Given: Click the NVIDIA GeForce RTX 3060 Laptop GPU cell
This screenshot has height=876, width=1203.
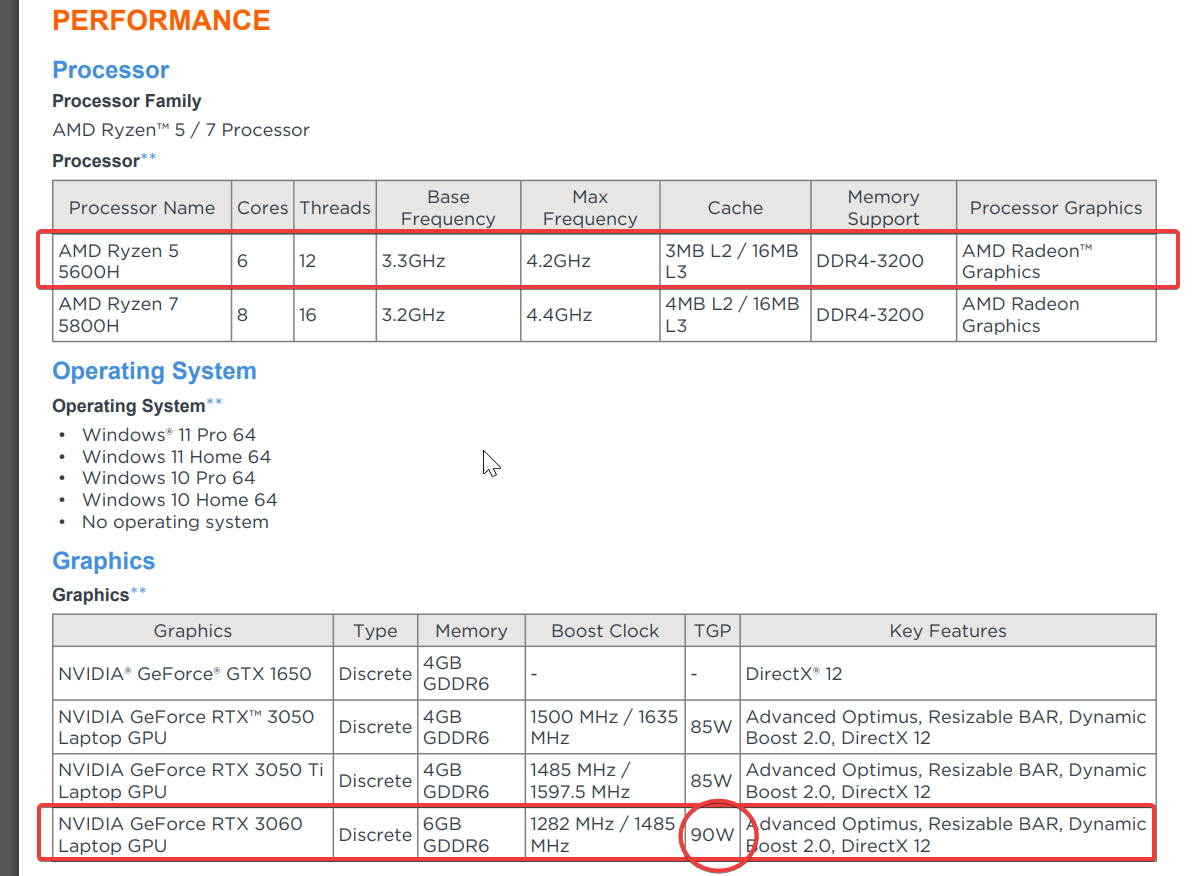Looking at the screenshot, I should [180, 834].
